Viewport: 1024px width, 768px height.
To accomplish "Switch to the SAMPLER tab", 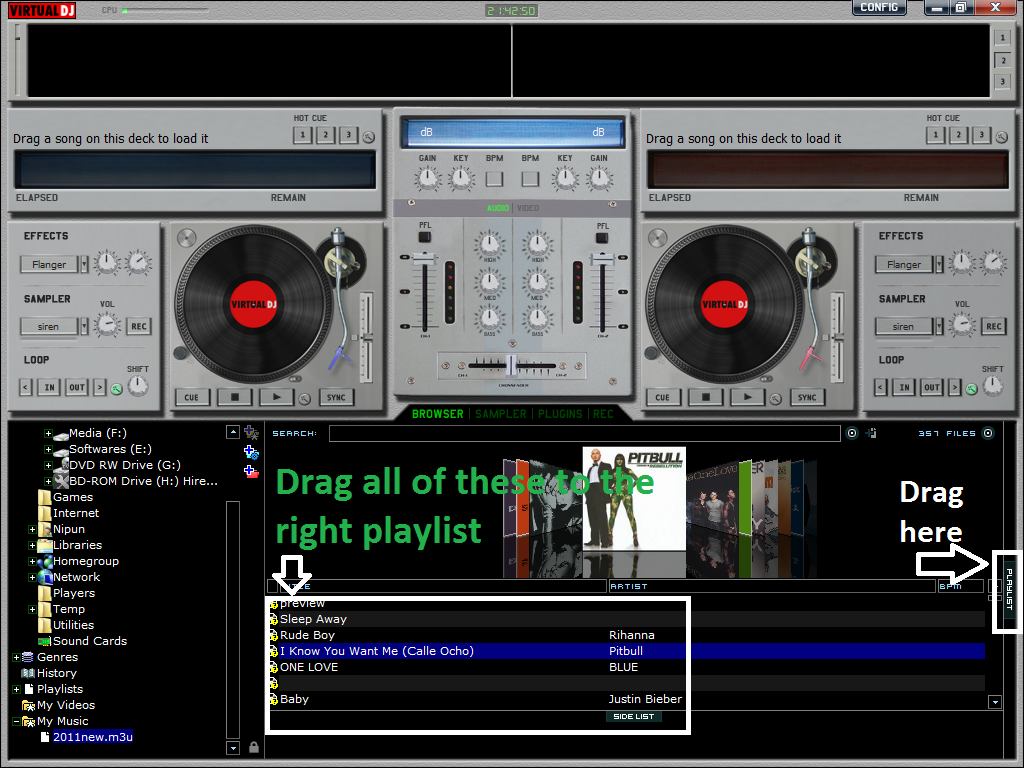I will point(501,414).
